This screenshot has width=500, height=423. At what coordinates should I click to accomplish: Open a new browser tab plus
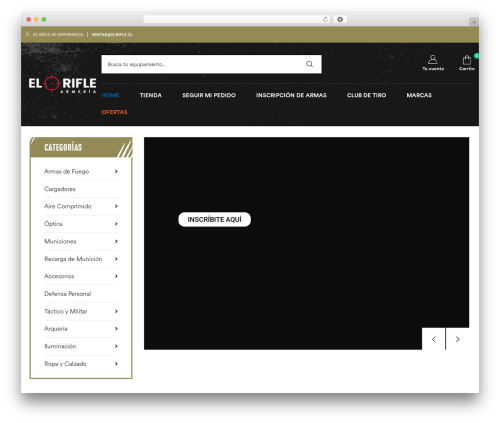474,22
